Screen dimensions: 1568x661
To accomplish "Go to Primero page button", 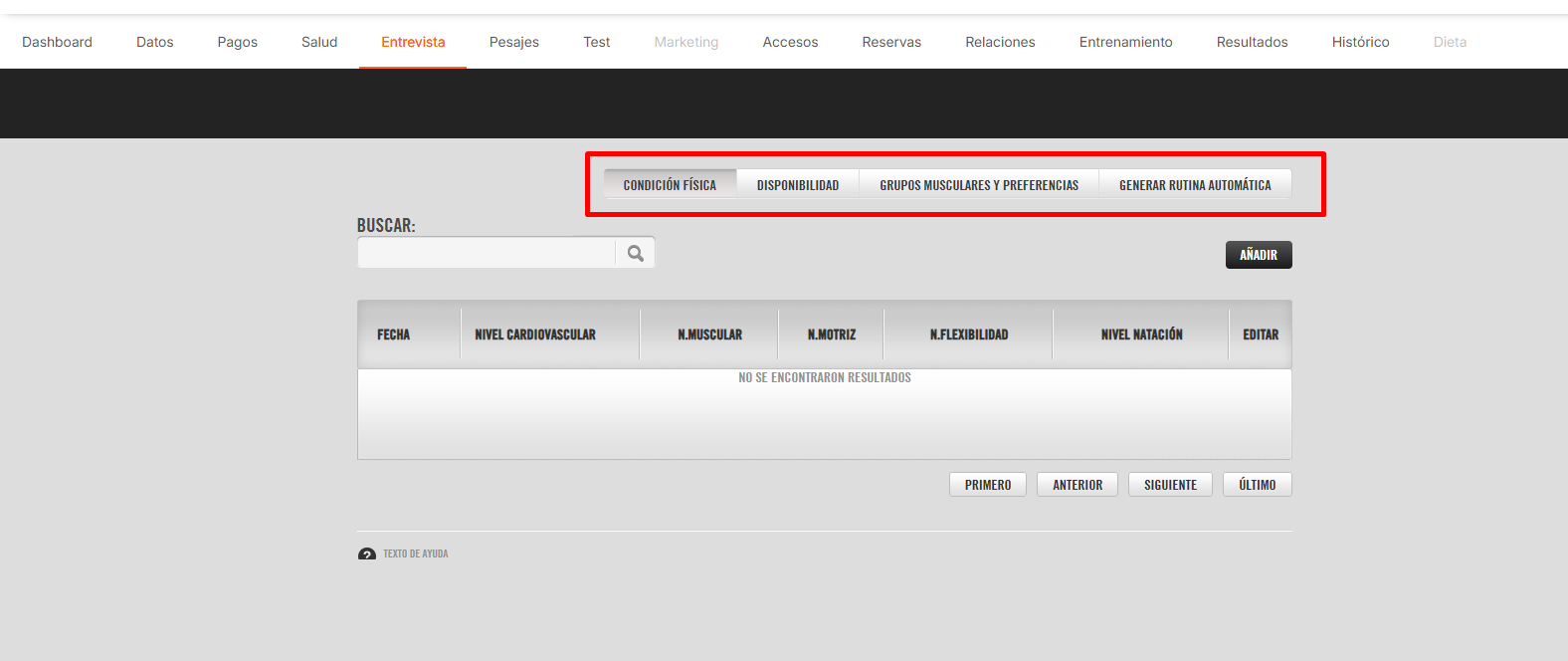I will [x=987, y=485].
